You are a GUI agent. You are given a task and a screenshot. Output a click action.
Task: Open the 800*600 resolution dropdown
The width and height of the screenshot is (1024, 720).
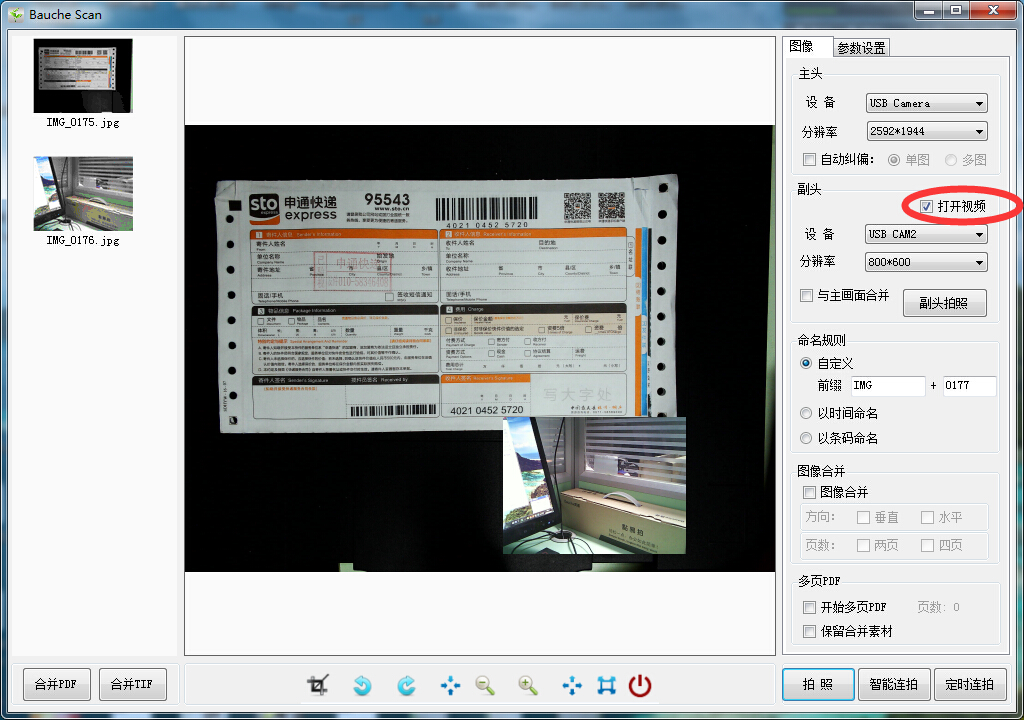927,262
